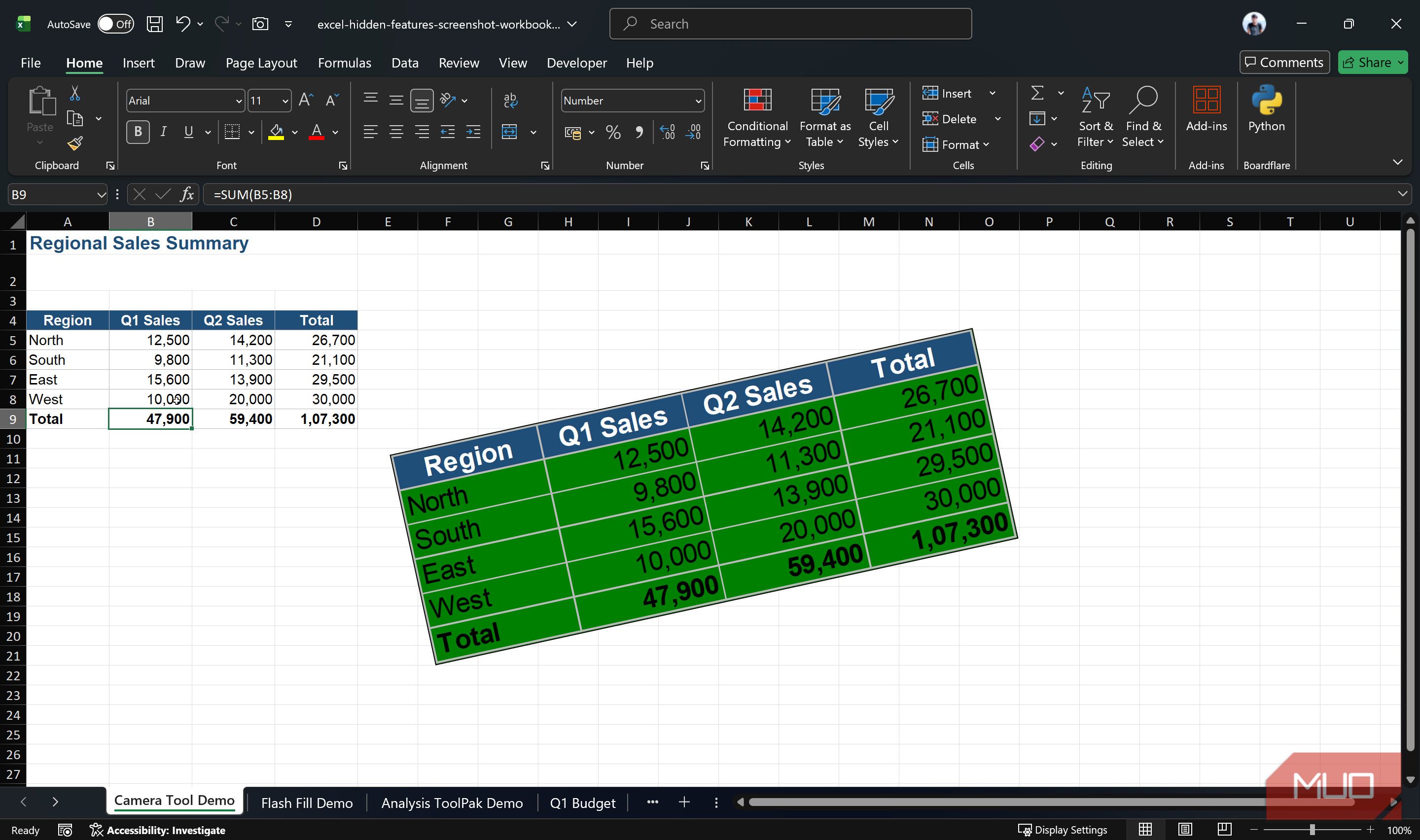Toggle Italic formatting button

pyautogui.click(x=163, y=132)
